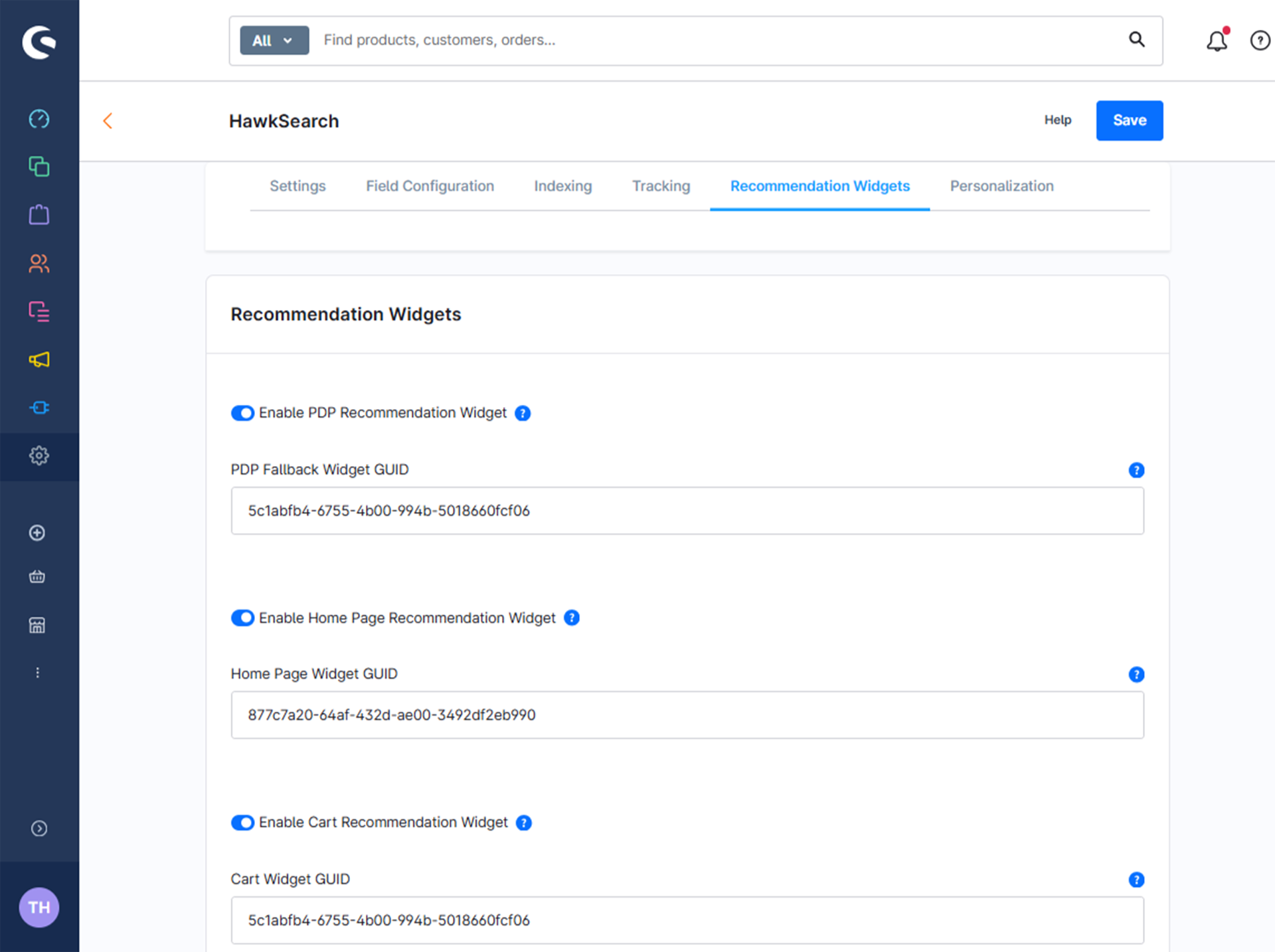Switch to the Field Configuration tab
This screenshot has width=1275, height=952.
coord(430,187)
